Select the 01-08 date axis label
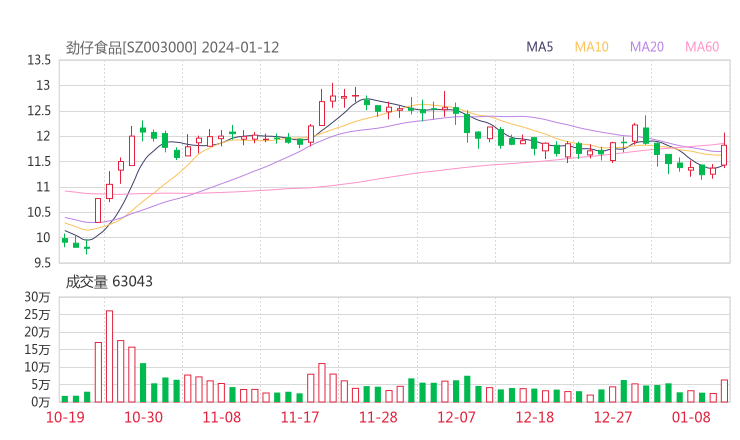This screenshot has height=440, width=740. tap(691, 417)
